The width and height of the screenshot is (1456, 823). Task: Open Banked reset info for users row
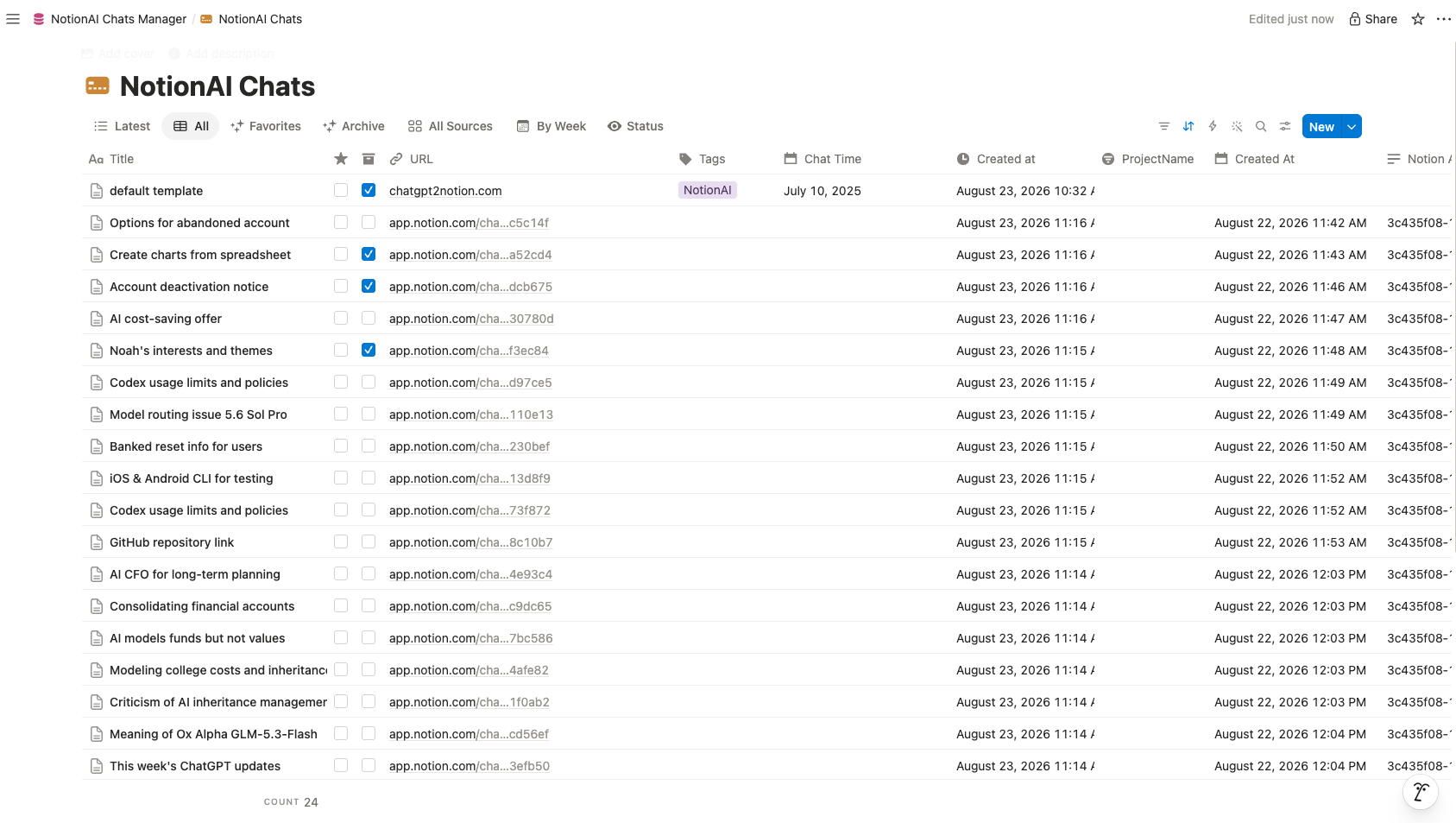pyautogui.click(x=186, y=446)
